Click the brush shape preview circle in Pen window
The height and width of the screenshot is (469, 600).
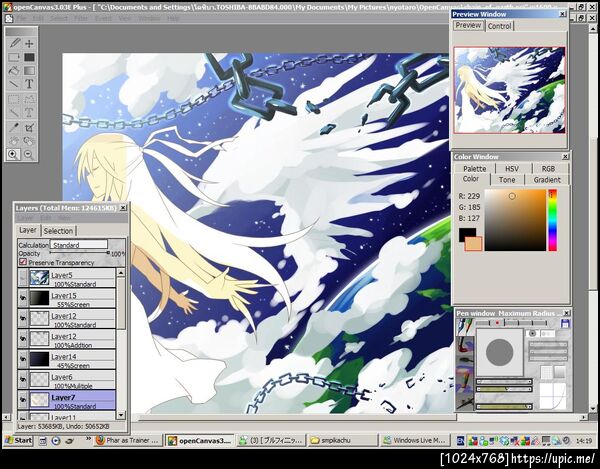tap(499, 352)
